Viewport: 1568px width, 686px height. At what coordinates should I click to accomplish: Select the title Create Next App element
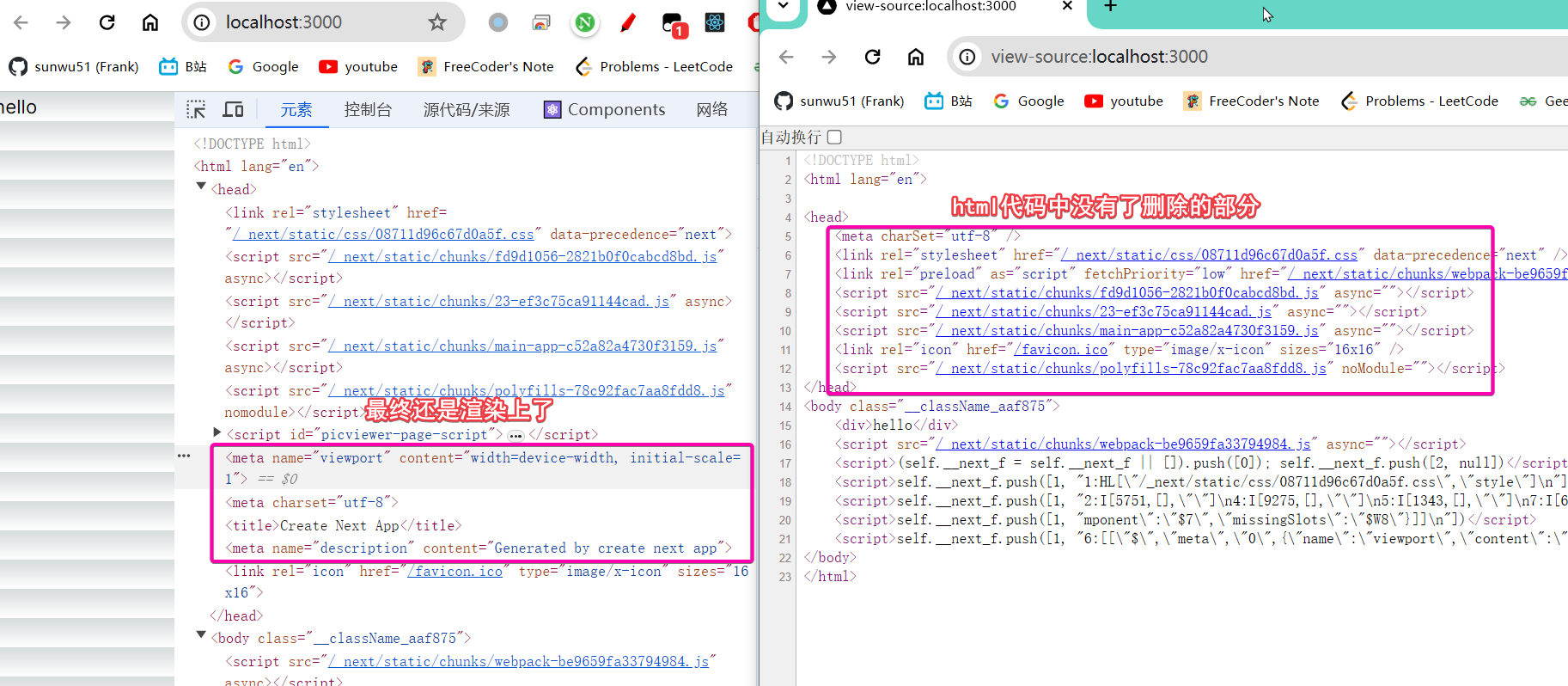pyautogui.click(x=344, y=525)
